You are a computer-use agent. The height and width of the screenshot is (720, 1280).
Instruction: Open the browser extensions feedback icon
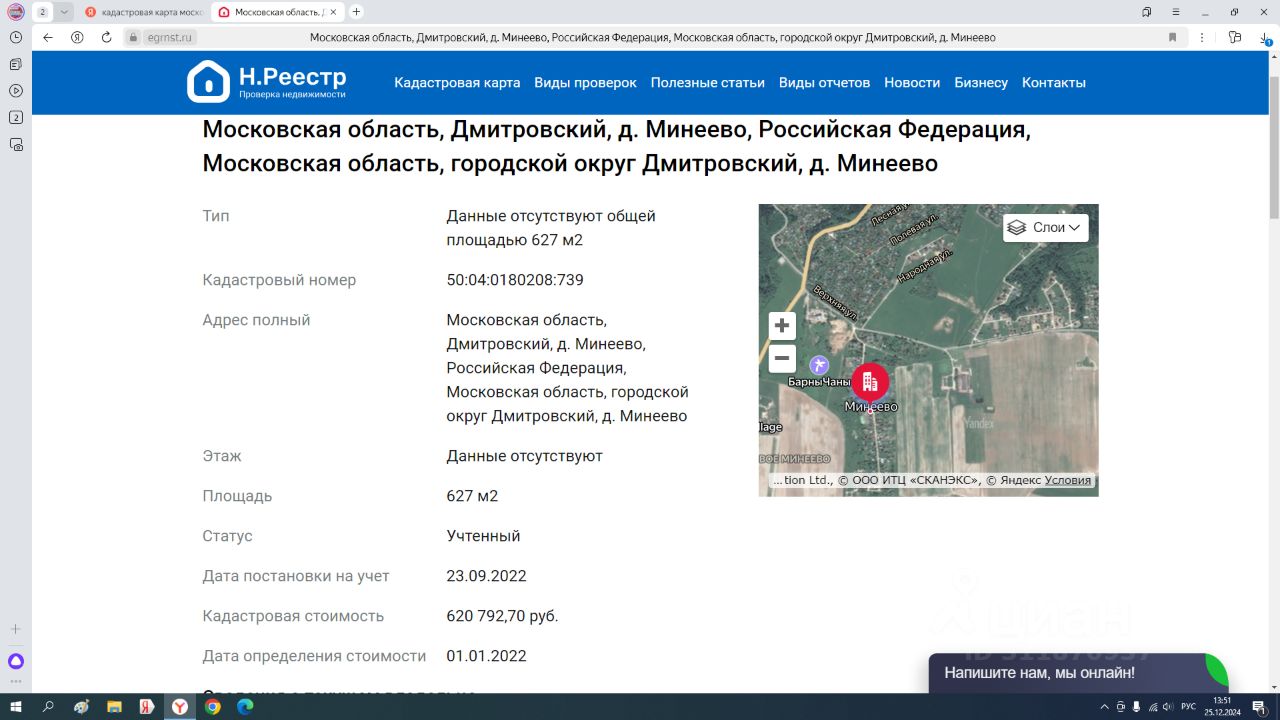tap(1235, 38)
